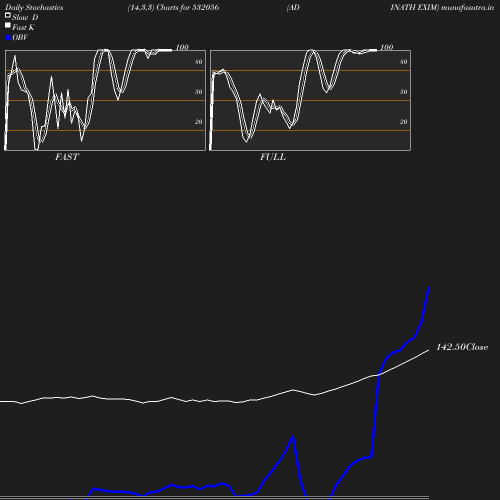Click the '80' axis label in FAST chart
Screen dimensions: 500x500
pyautogui.click(x=198, y=62)
